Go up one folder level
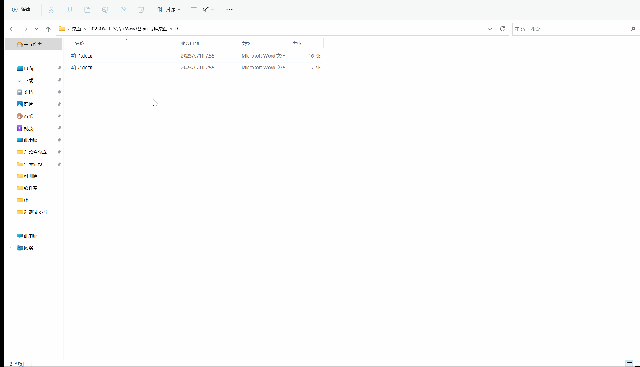The image size is (640, 367). (48, 29)
